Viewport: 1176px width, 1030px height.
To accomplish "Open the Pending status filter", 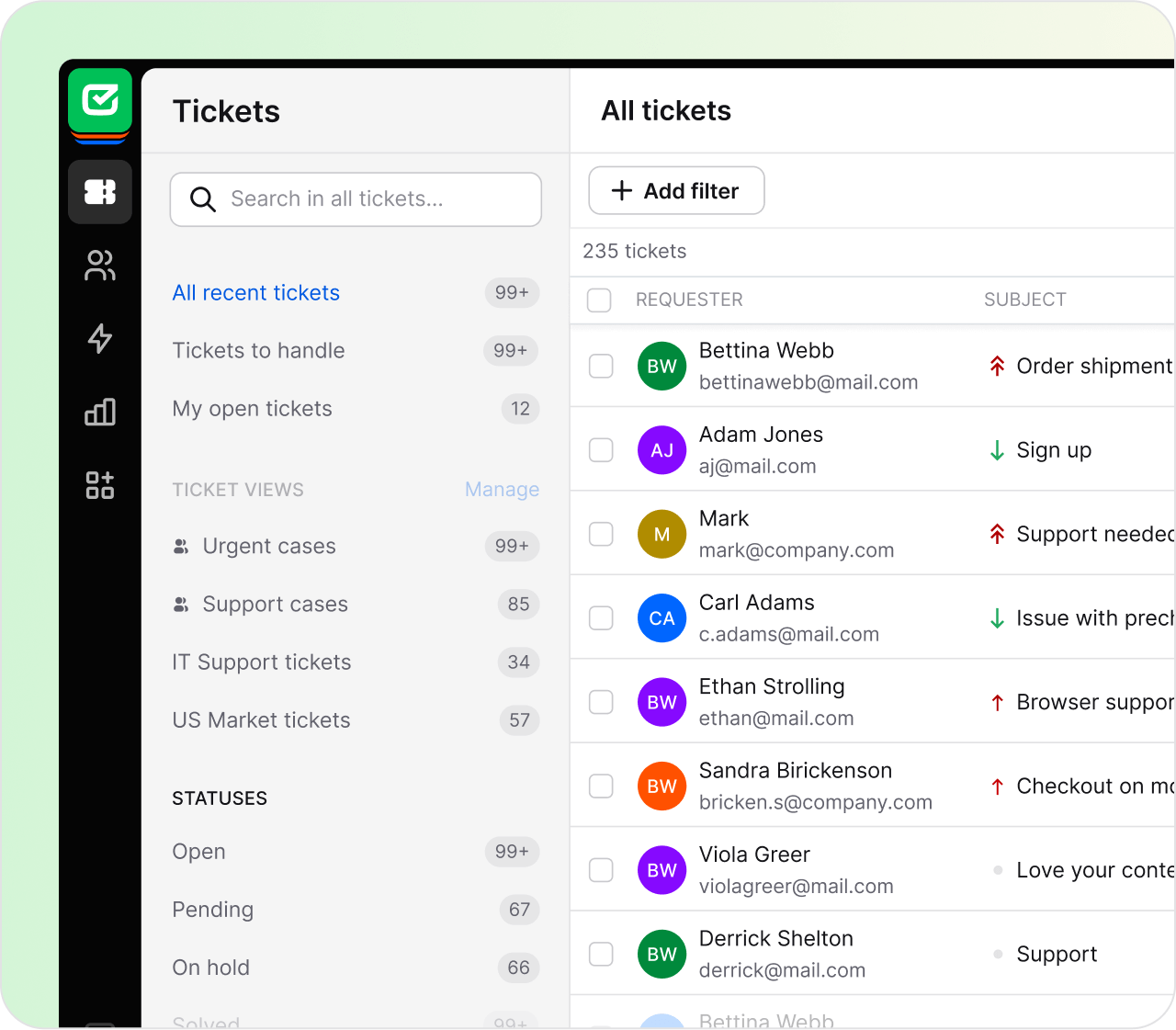I will pyautogui.click(x=212, y=910).
